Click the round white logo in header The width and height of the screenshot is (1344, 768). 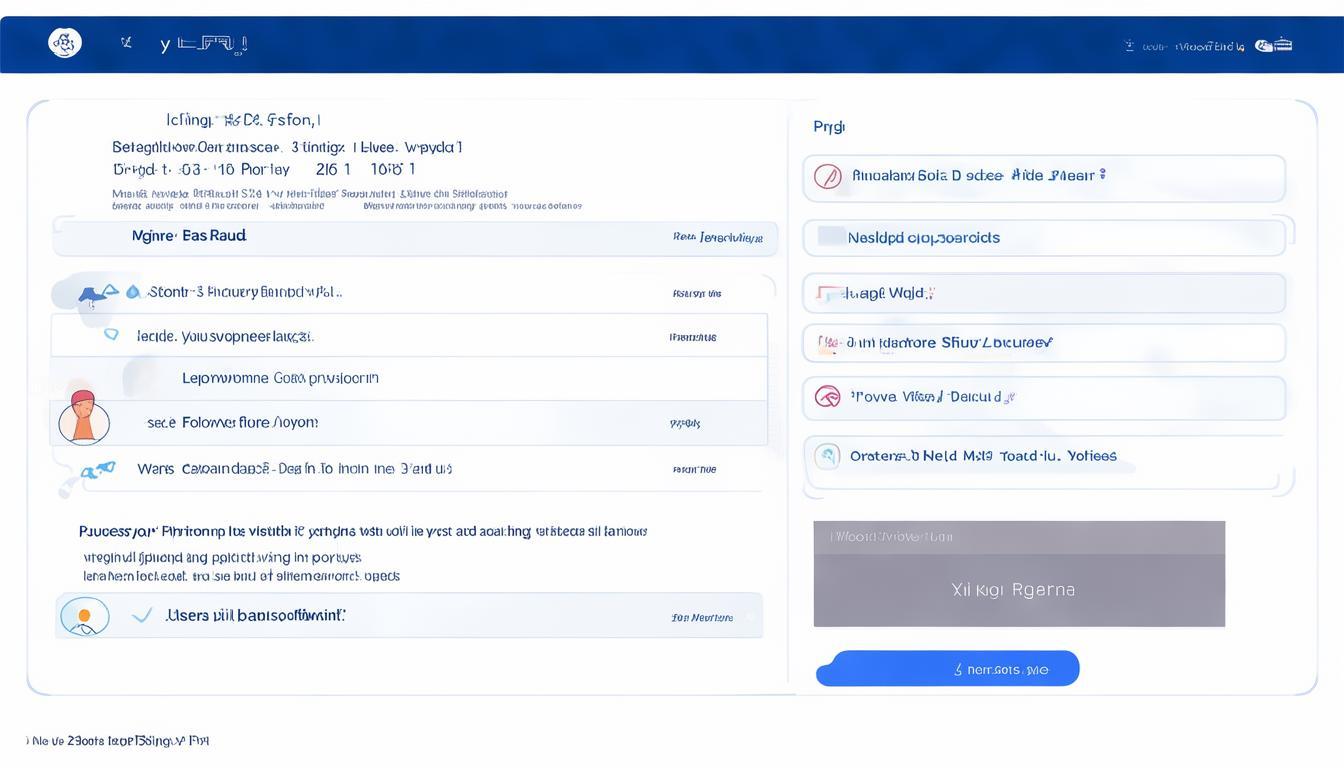(x=65, y=43)
